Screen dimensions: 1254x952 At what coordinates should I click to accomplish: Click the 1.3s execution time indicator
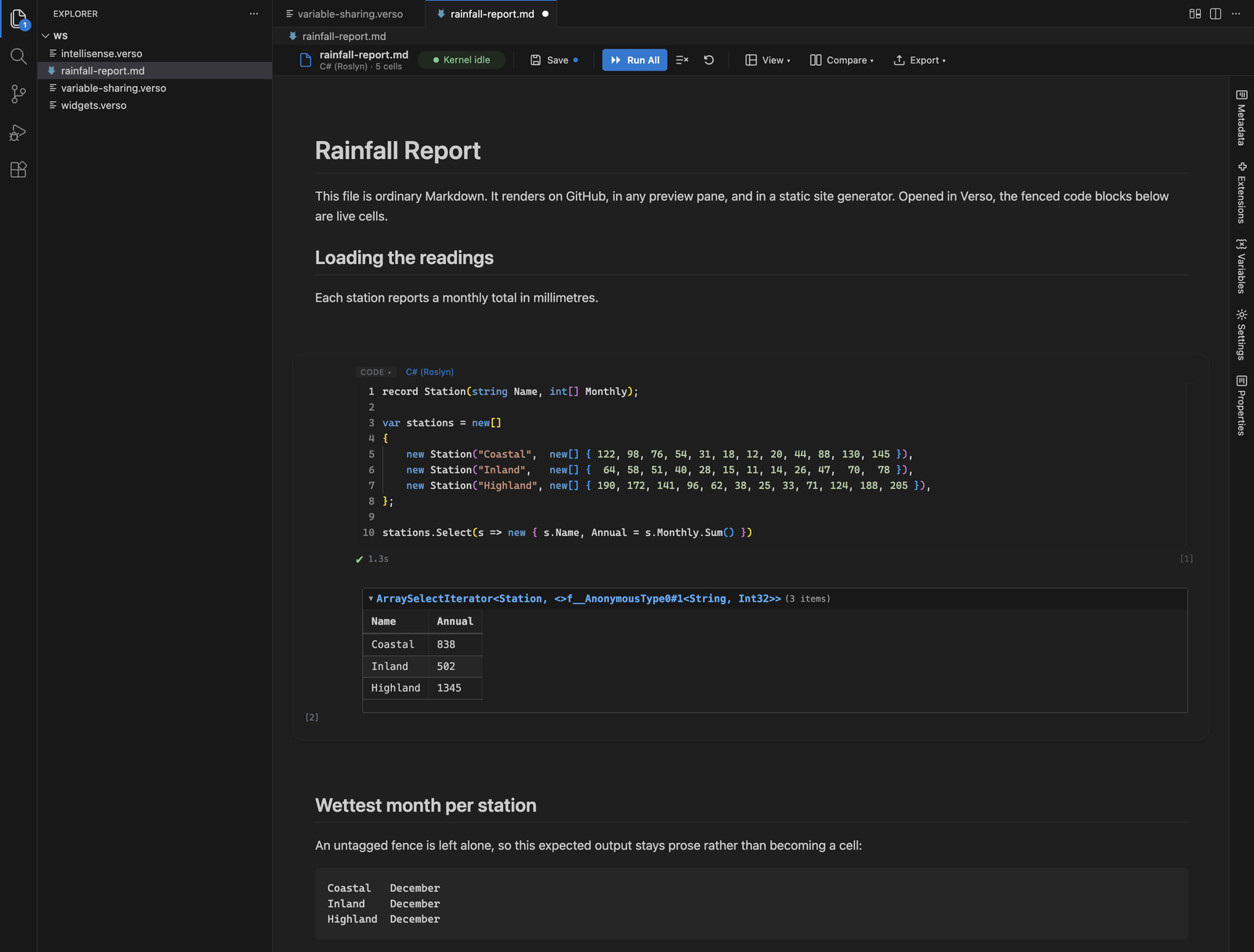point(379,559)
